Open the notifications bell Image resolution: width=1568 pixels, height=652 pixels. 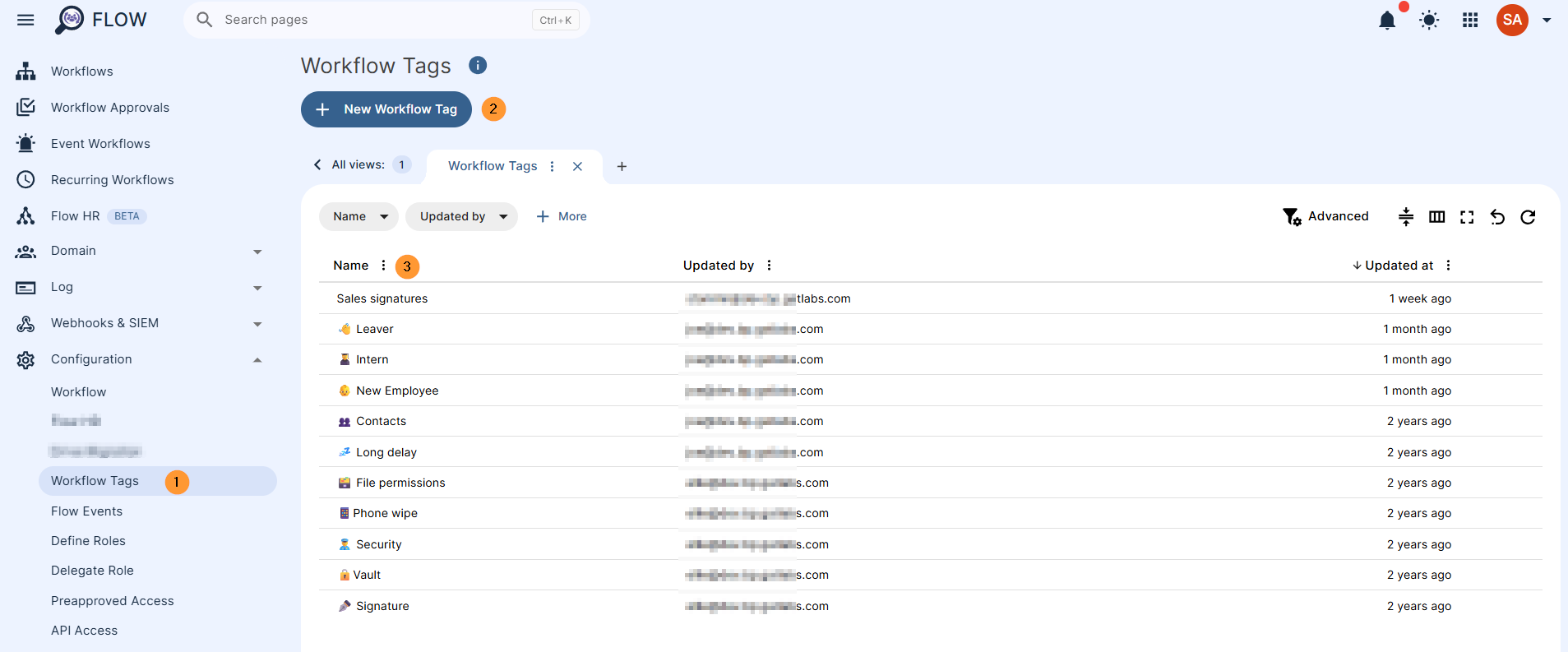(1387, 21)
